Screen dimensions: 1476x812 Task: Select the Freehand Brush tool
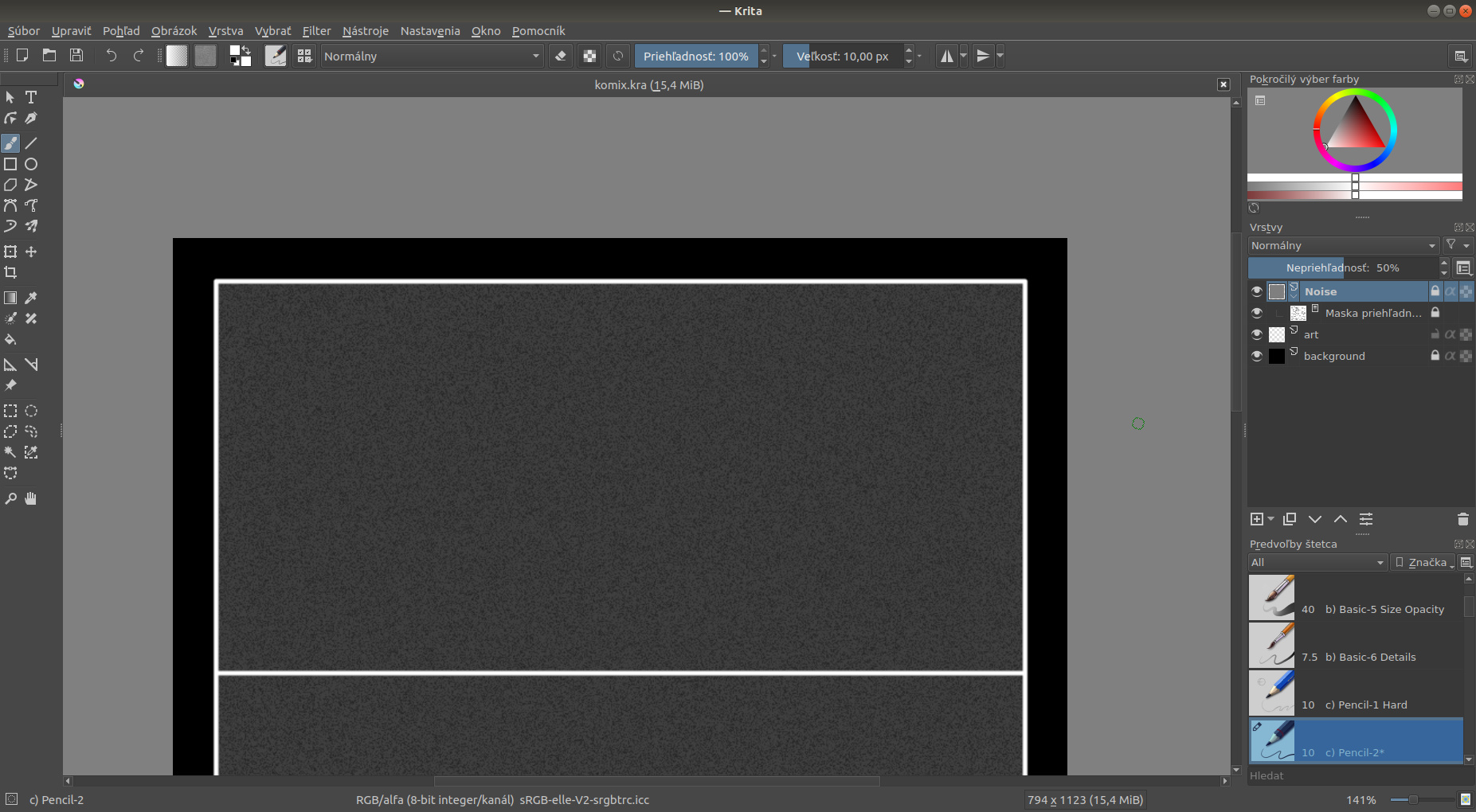point(10,142)
